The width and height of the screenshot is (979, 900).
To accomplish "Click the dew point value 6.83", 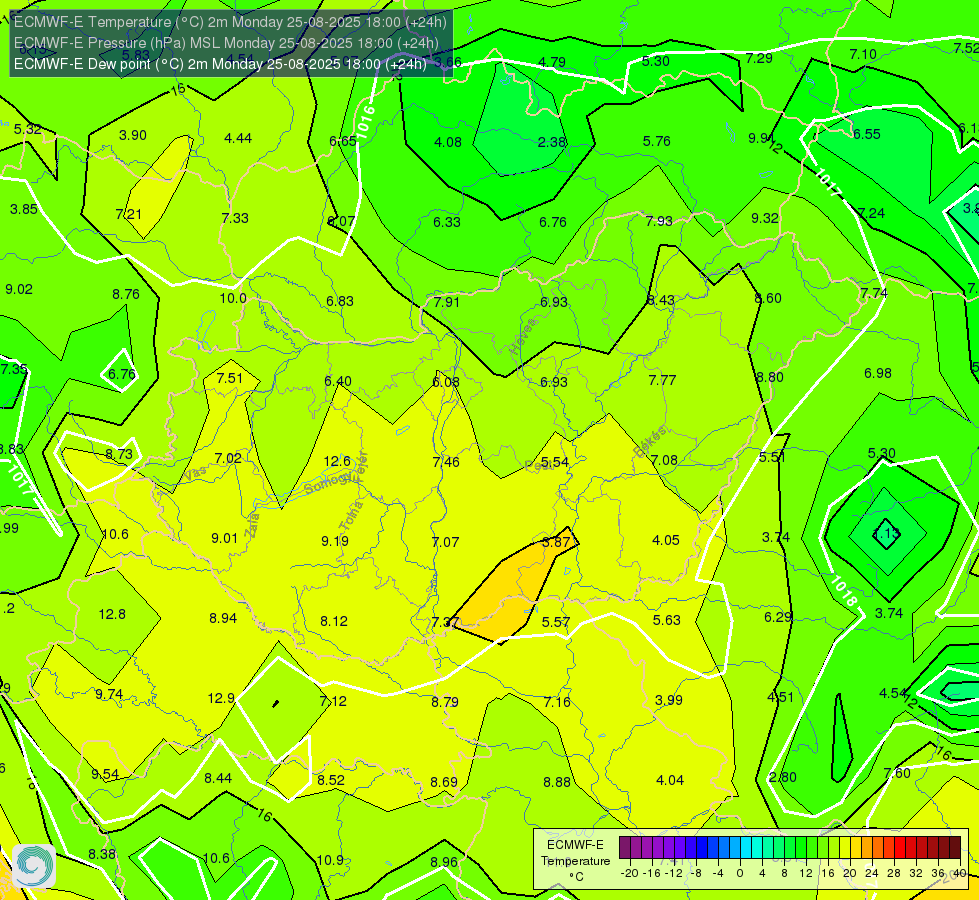I will [340, 301].
